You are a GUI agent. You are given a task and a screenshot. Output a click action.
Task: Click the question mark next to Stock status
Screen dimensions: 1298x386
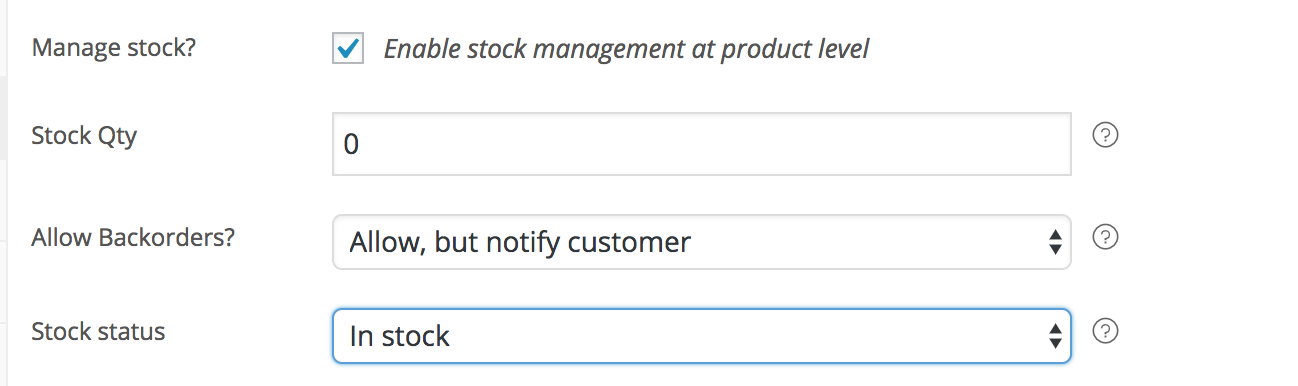(1105, 331)
